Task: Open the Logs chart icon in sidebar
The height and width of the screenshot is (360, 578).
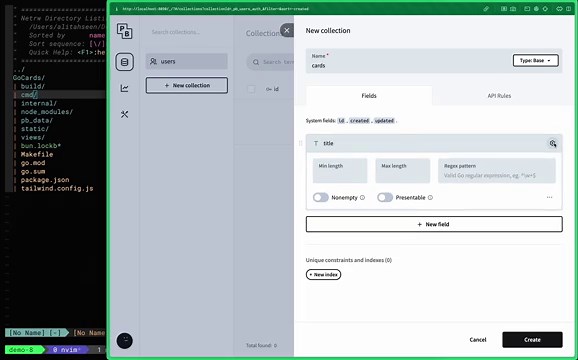Action: pos(125,88)
